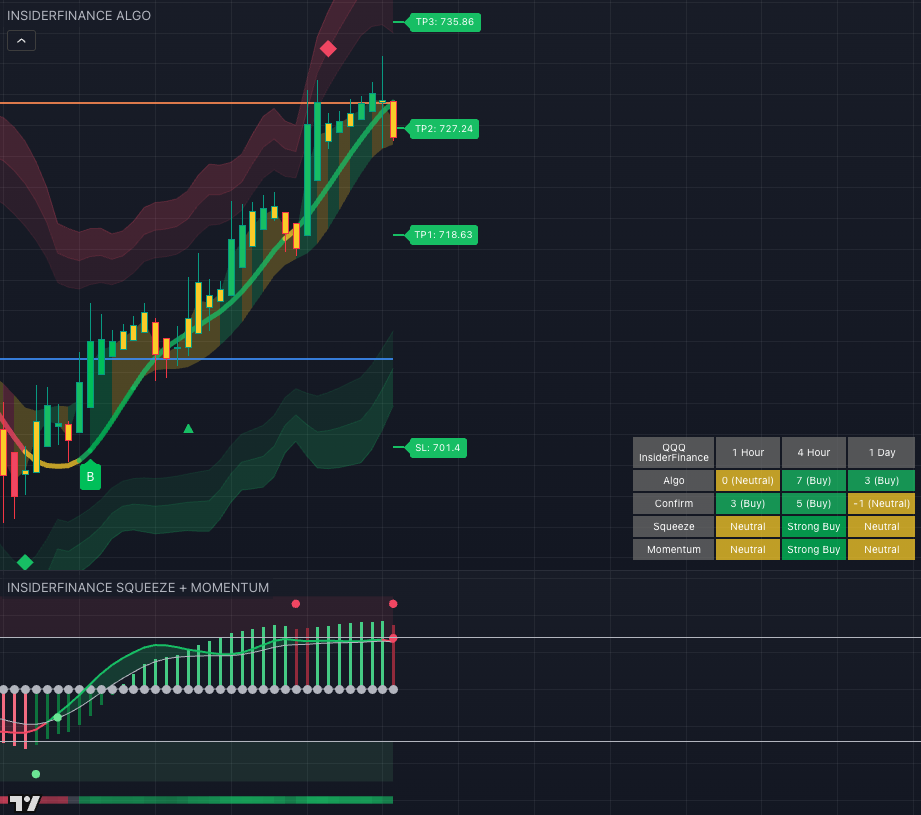Click the TP2: 727.24 price label

(443, 129)
